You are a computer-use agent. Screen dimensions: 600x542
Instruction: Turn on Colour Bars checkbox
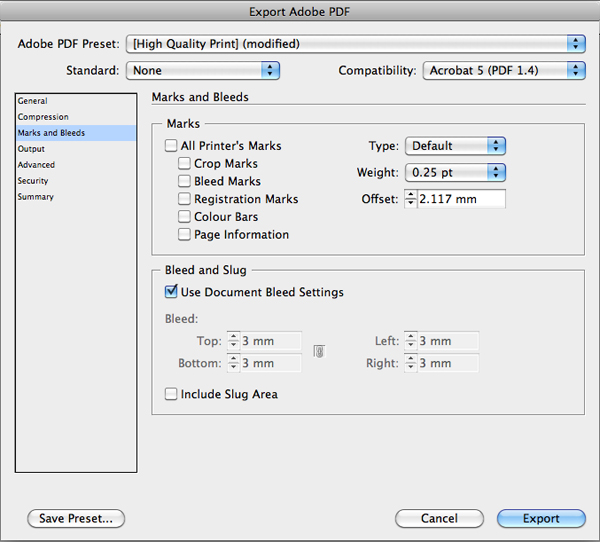click(184, 216)
